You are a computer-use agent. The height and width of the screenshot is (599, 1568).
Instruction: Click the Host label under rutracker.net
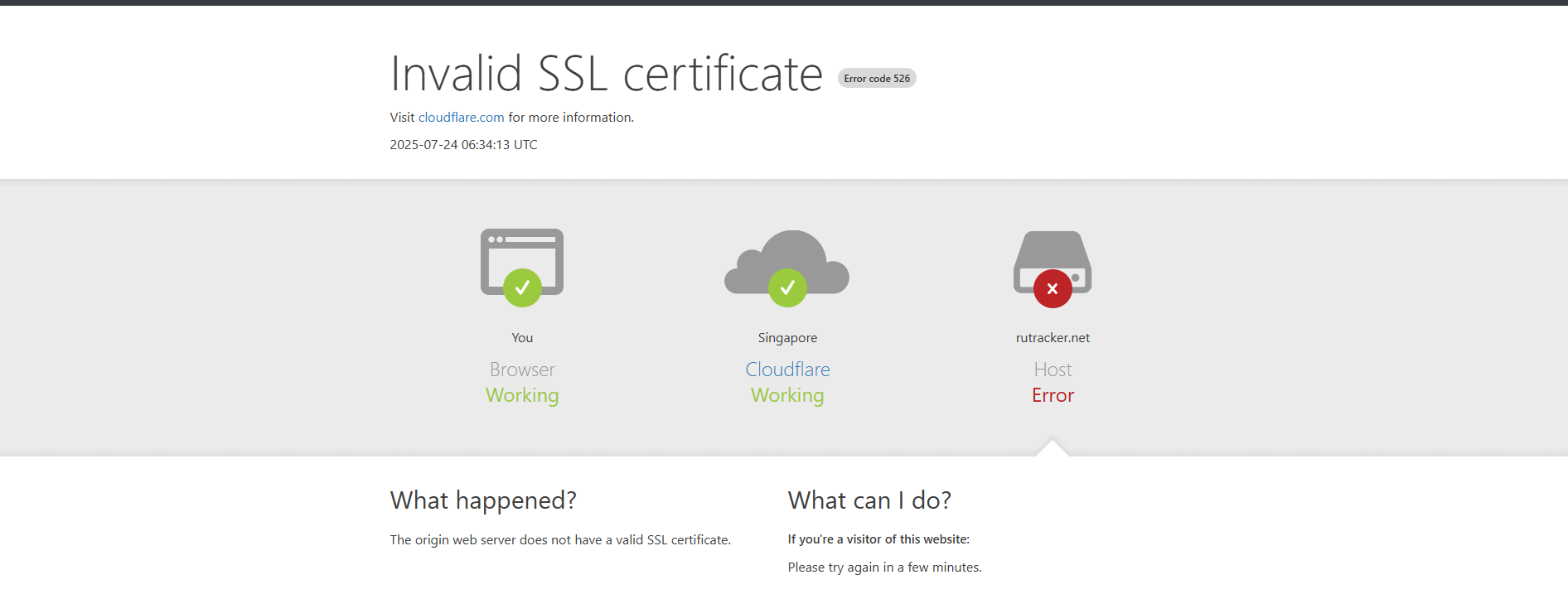click(x=1053, y=370)
